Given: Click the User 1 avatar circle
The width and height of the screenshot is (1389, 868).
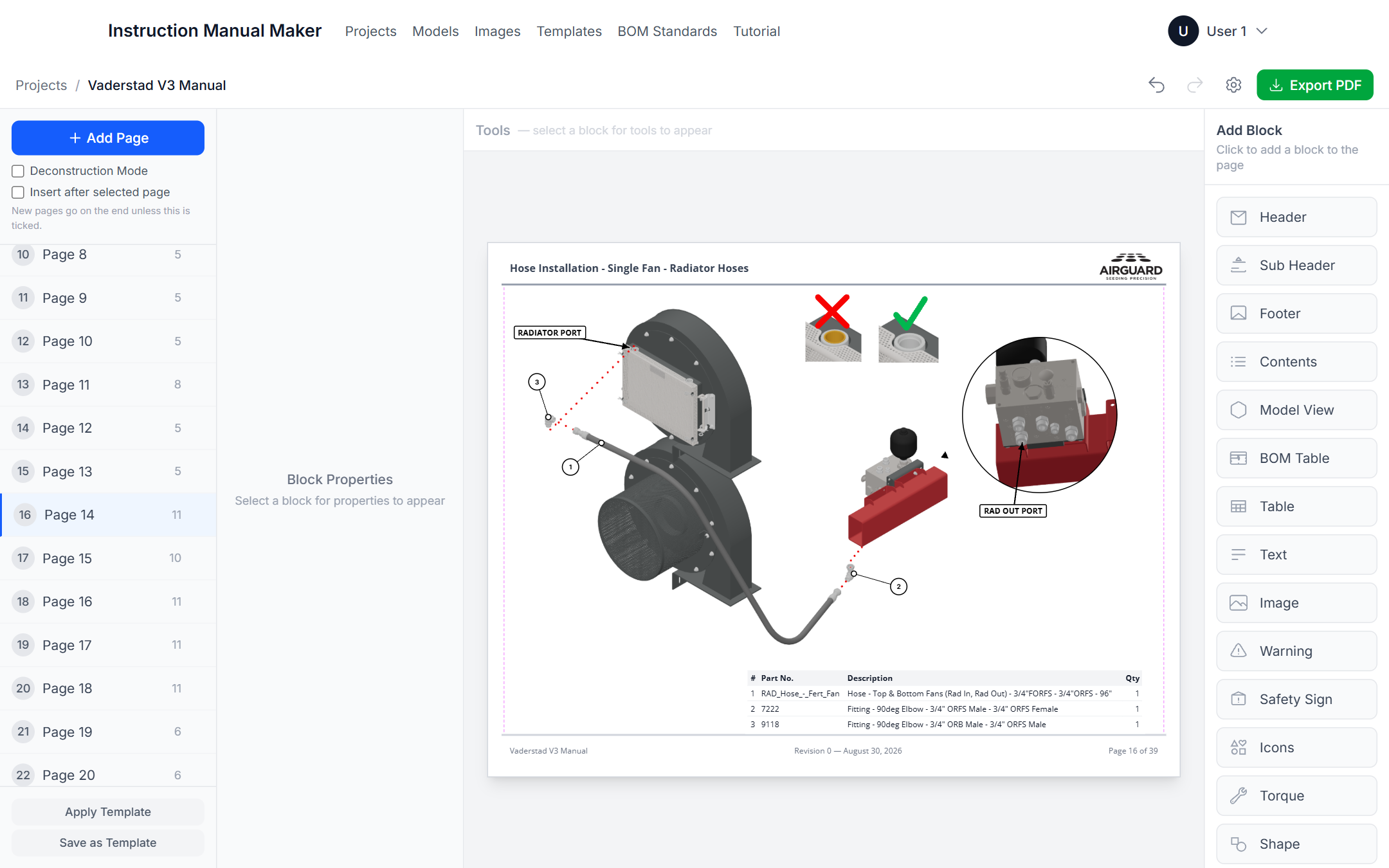Looking at the screenshot, I should pyautogui.click(x=1183, y=31).
